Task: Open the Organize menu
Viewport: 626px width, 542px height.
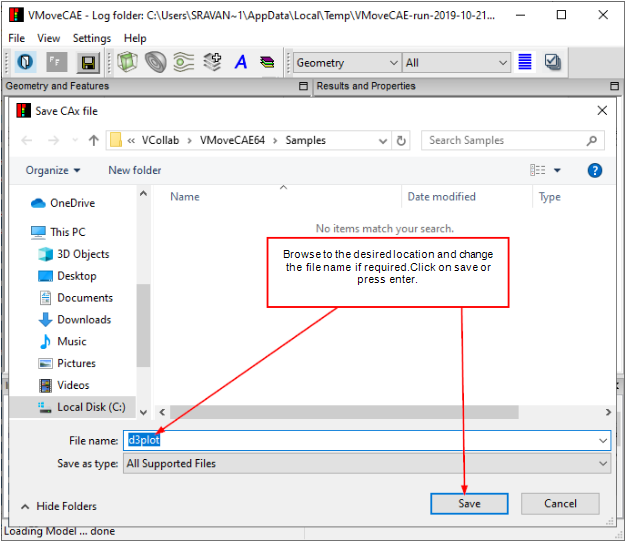Action: (x=53, y=170)
